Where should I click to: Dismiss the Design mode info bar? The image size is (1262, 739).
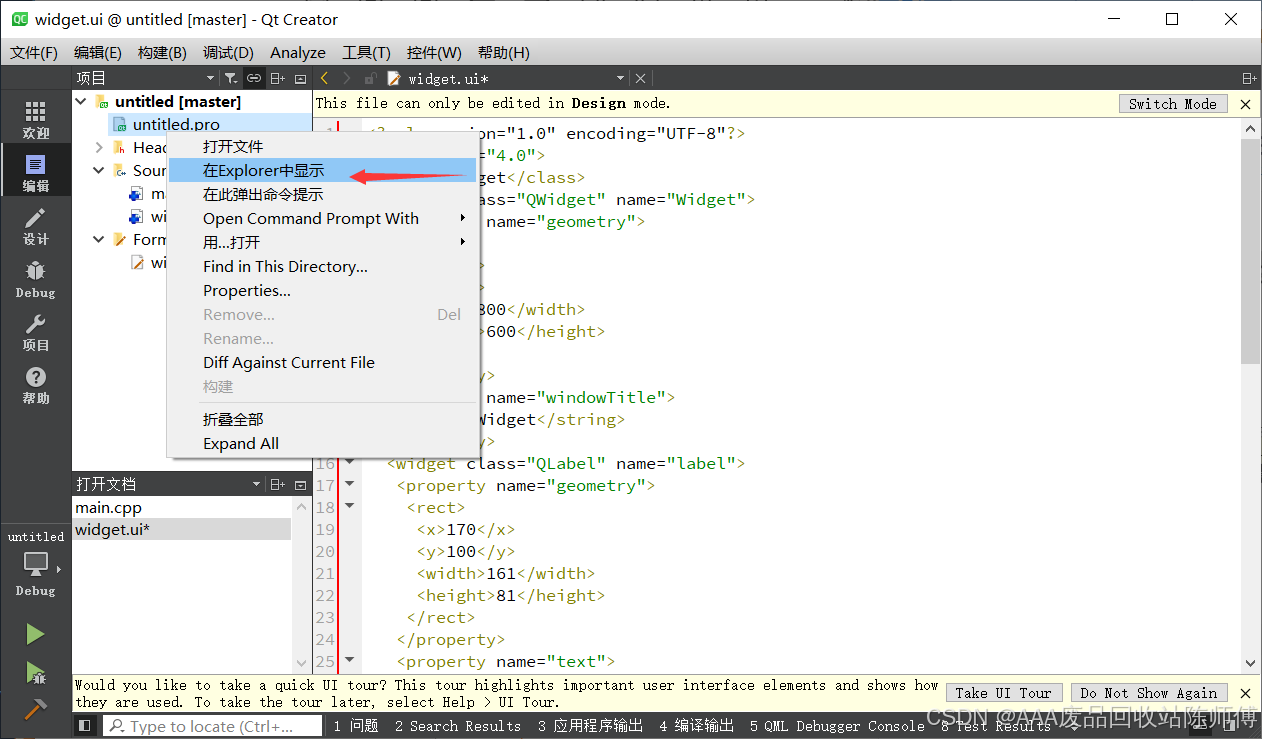pos(1245,104)
